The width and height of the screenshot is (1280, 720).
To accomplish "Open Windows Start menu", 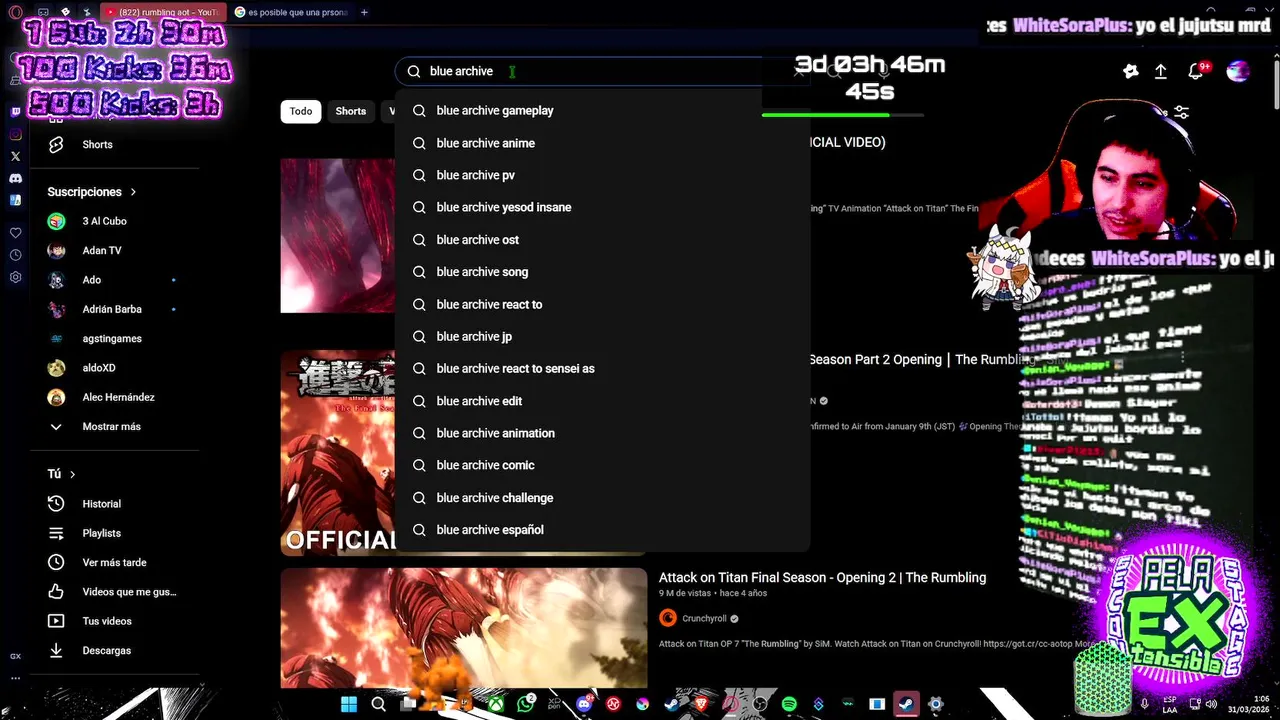I will point(349,704).
